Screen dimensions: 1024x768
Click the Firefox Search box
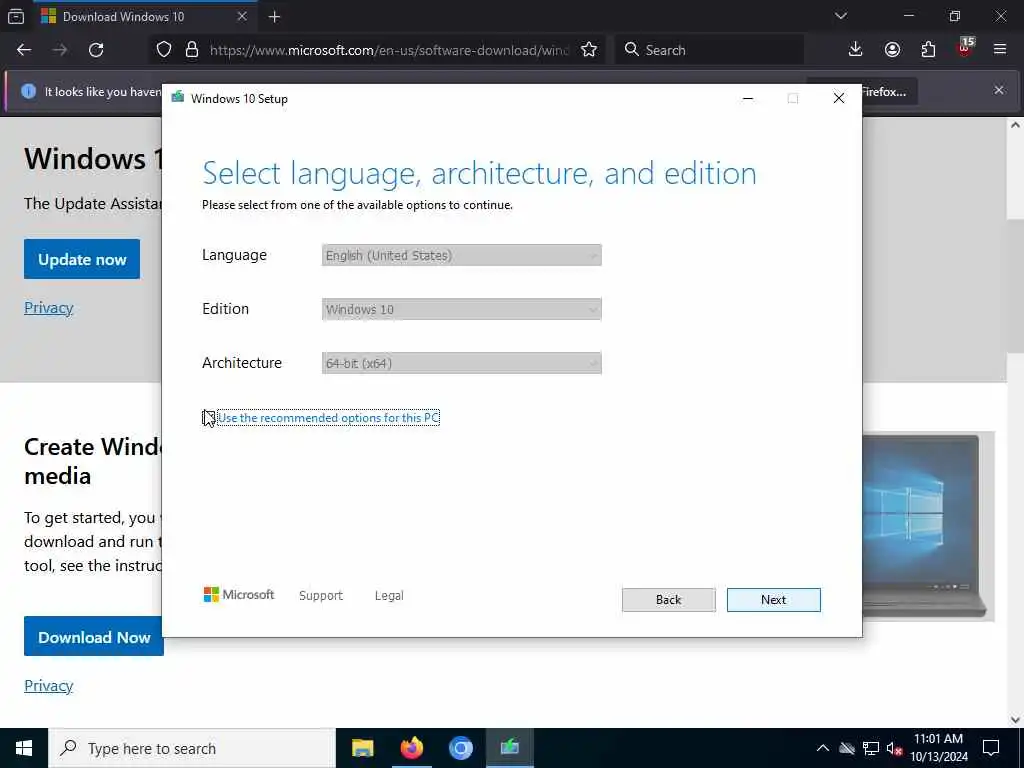[709, 50]
